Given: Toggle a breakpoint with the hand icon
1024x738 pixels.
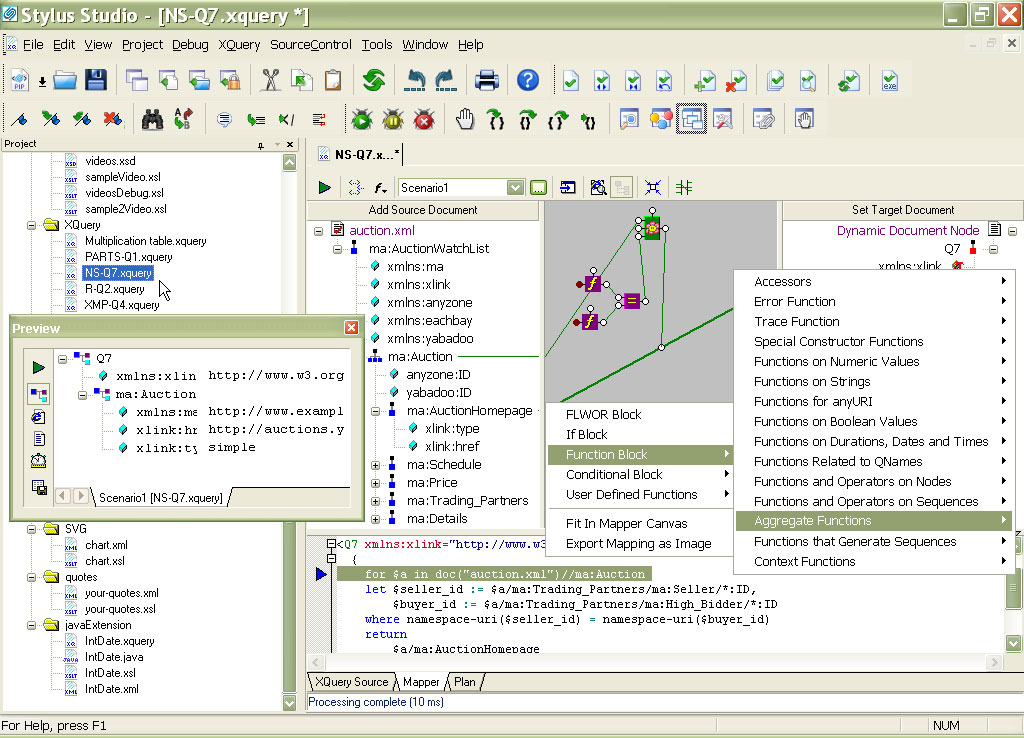Looking at the screenshot, I should coord(465,119).
